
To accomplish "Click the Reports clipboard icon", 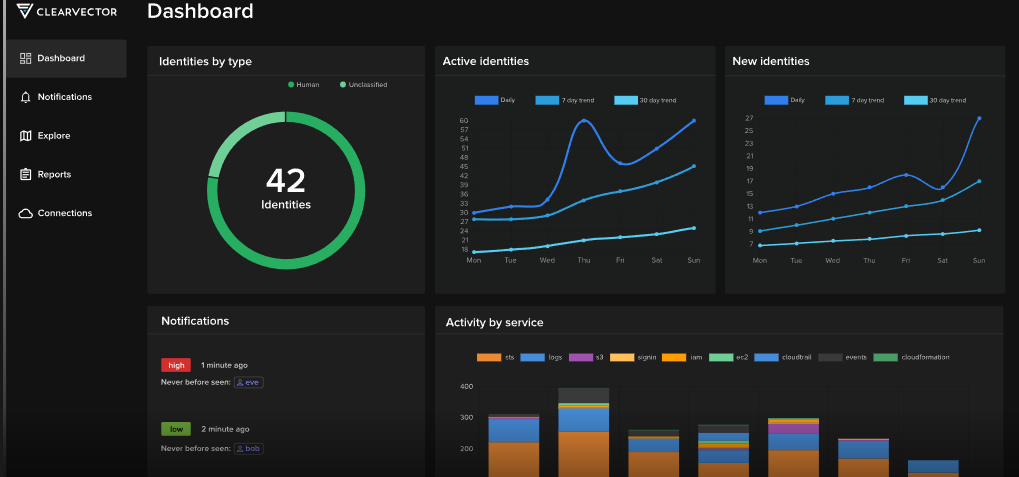I will 26,175.
